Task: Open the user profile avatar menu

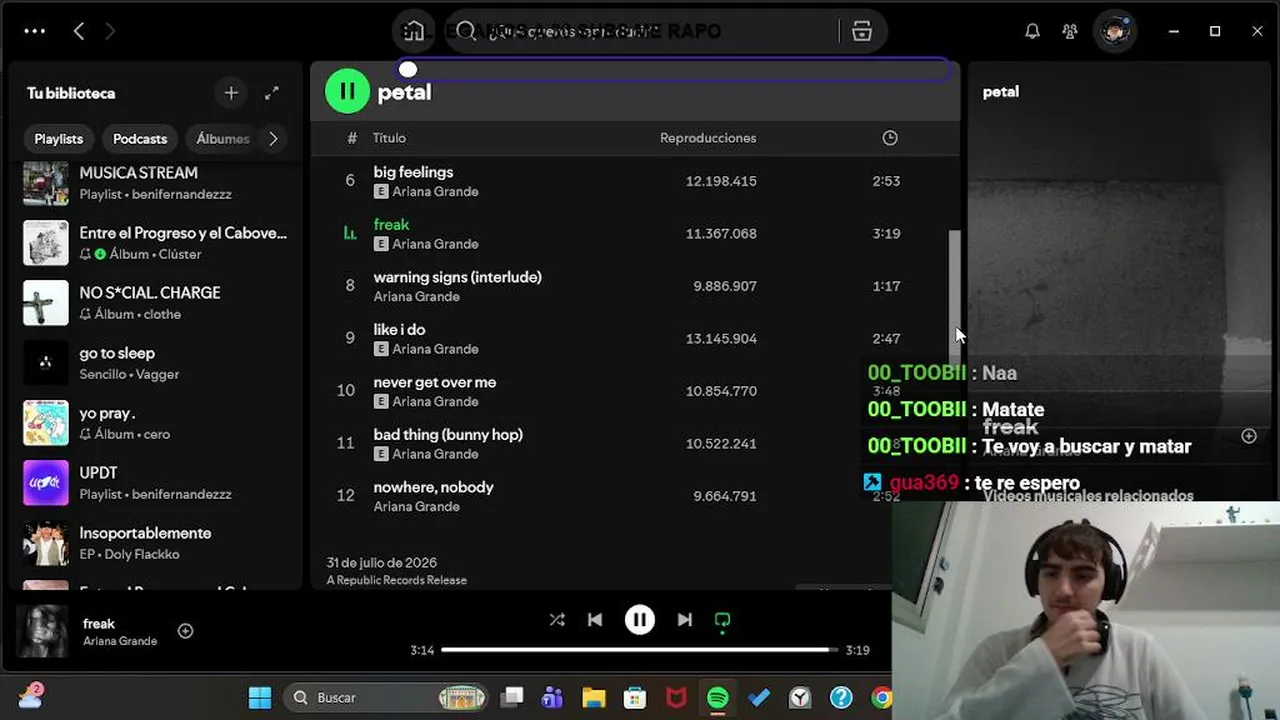Action: [x=1115, y=31]
